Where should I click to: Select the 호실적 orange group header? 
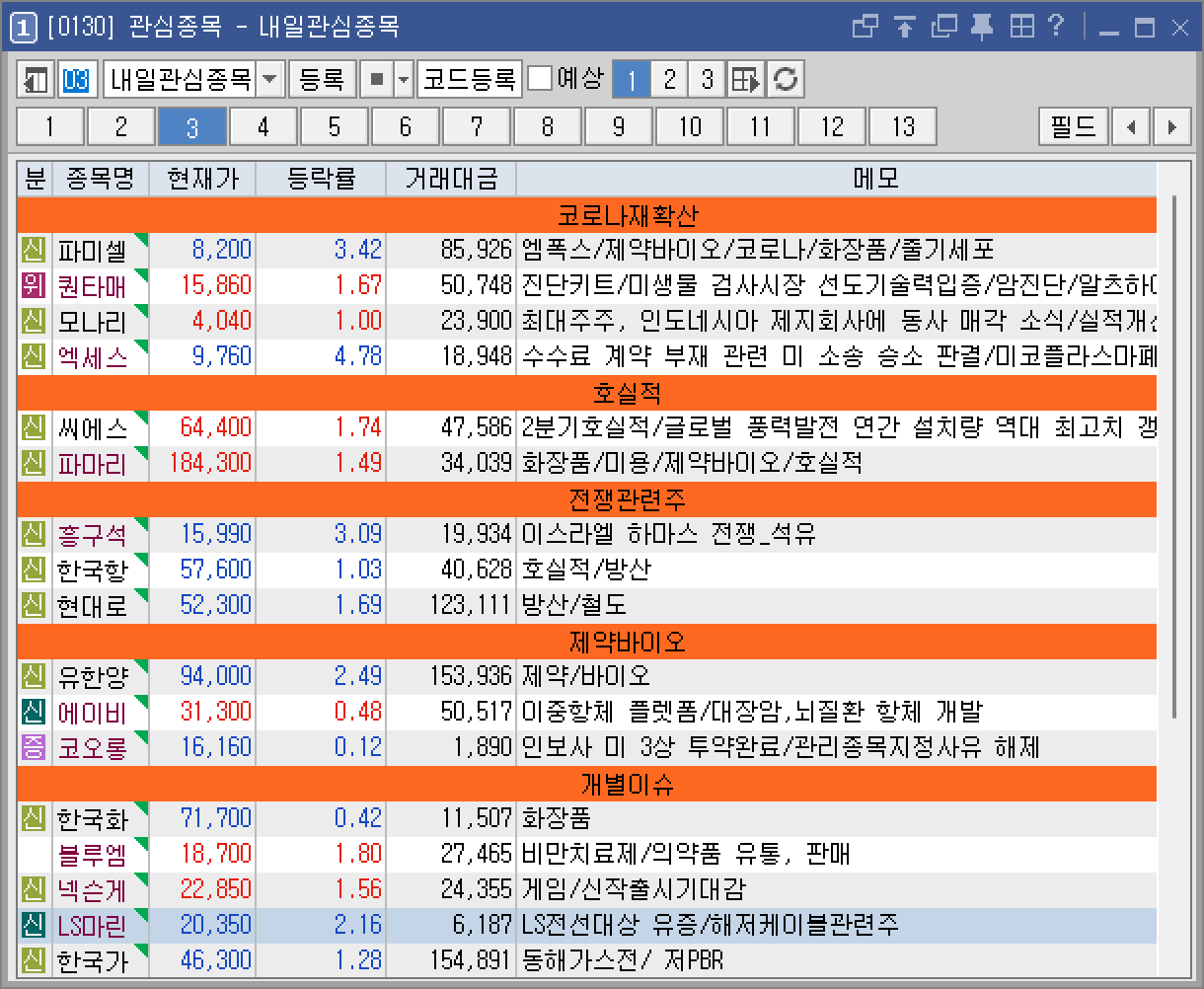tap(586, 391)
